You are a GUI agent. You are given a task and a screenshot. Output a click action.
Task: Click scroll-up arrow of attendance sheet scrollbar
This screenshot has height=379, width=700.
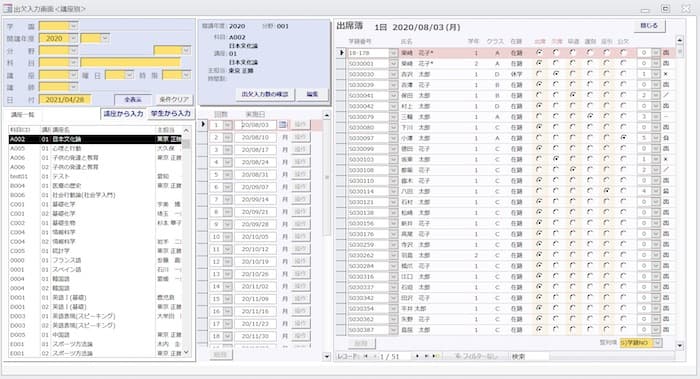679,41
